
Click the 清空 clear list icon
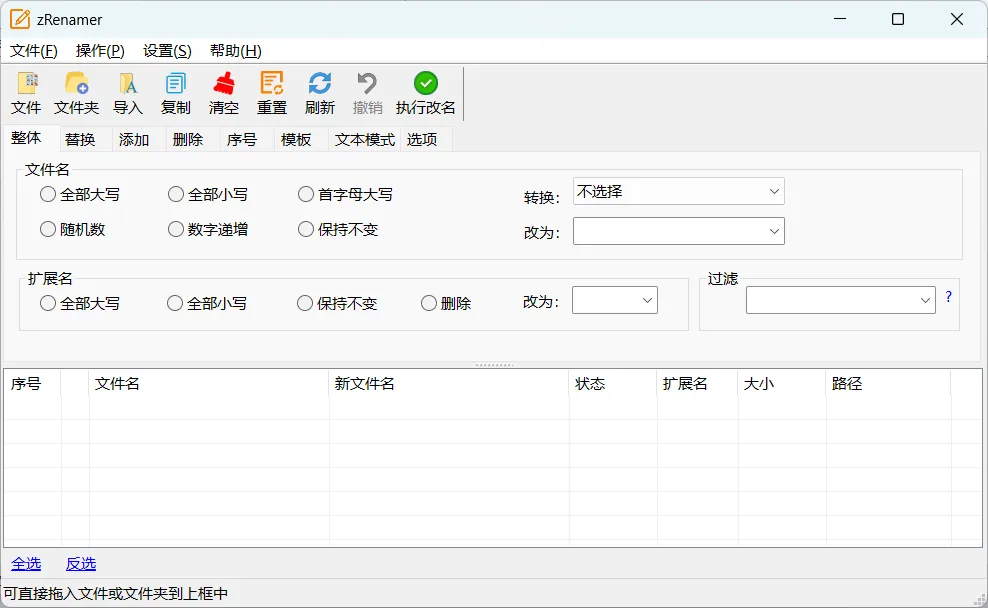coord(223,93)
